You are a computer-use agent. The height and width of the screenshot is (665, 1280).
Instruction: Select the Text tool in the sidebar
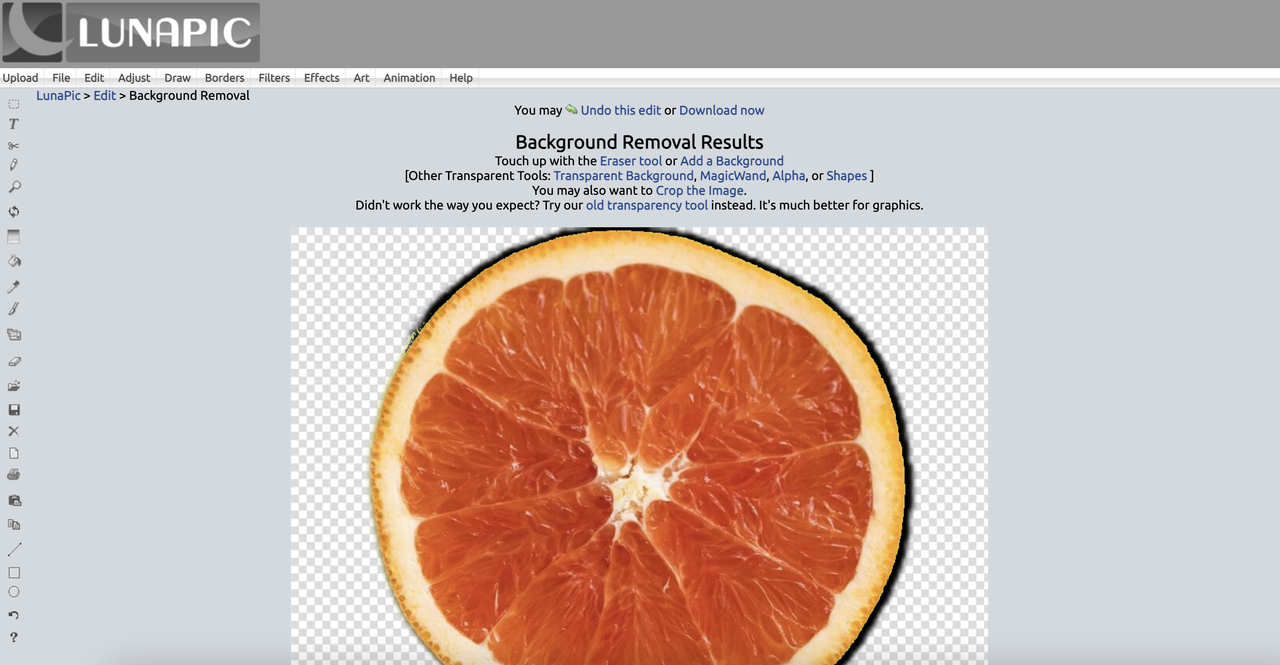click(x=14, y=124)
